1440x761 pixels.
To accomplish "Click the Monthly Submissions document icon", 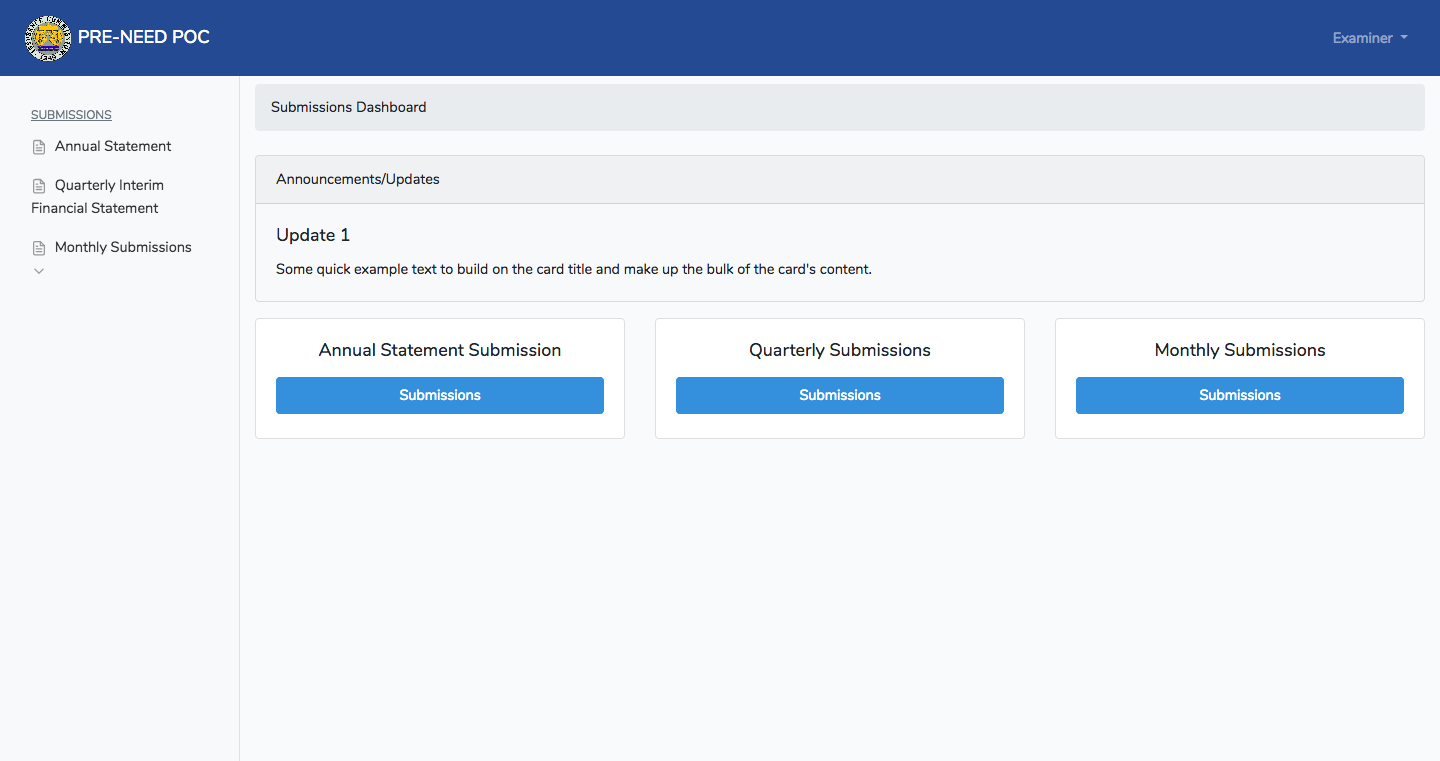I will 39,248.
